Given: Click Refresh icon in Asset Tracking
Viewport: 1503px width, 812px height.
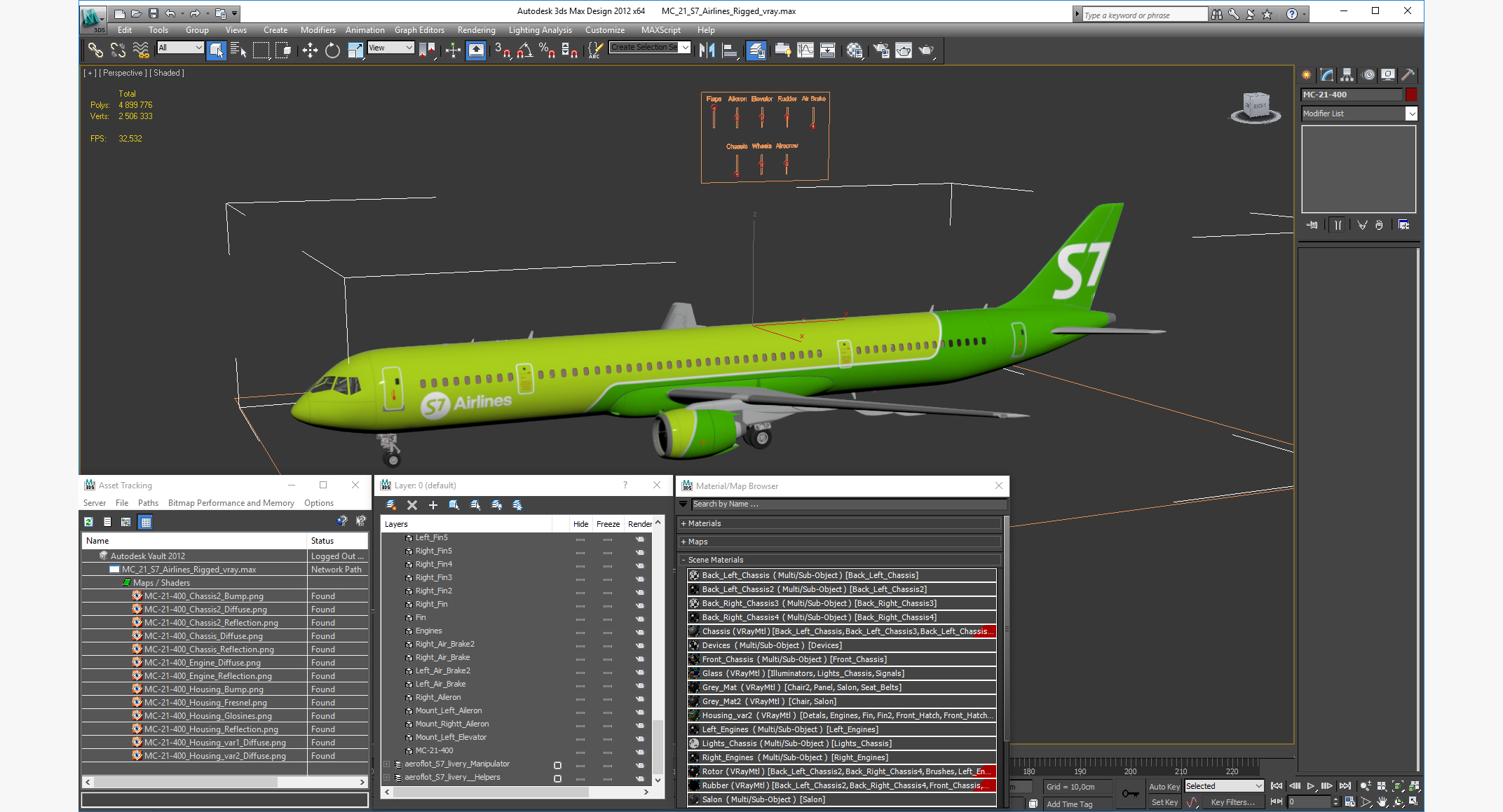Looking at the screenshot, I should click(x=89, y=522).
